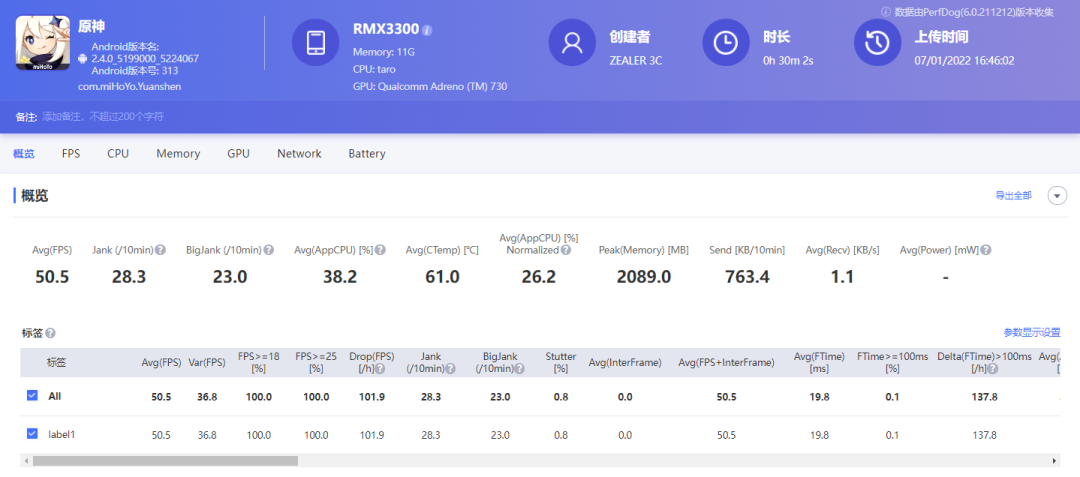
Task: Open the Battery tab
Action: click(366, 154)
